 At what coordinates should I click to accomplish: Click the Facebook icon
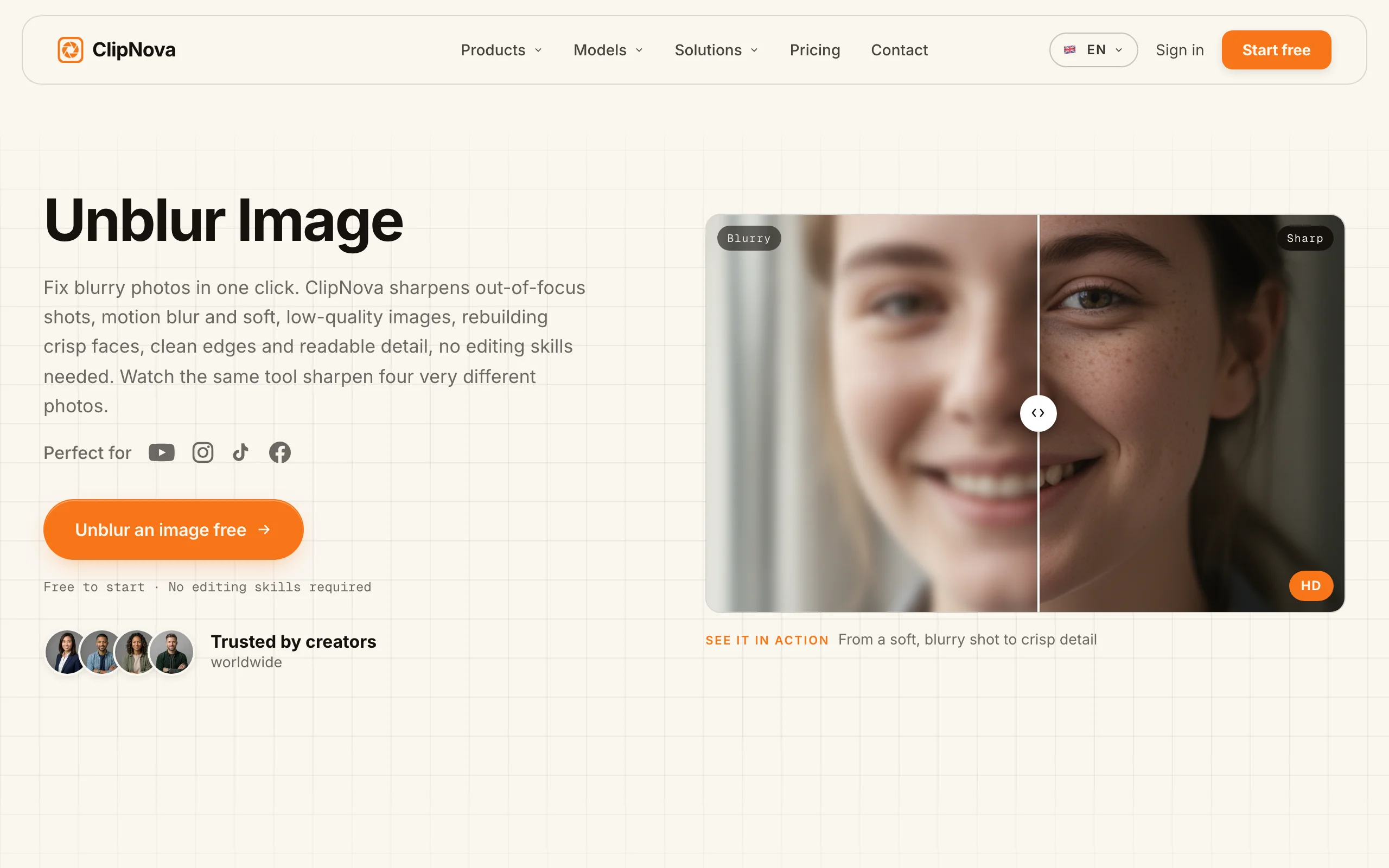pyautogui.click(x=280, y=452)
